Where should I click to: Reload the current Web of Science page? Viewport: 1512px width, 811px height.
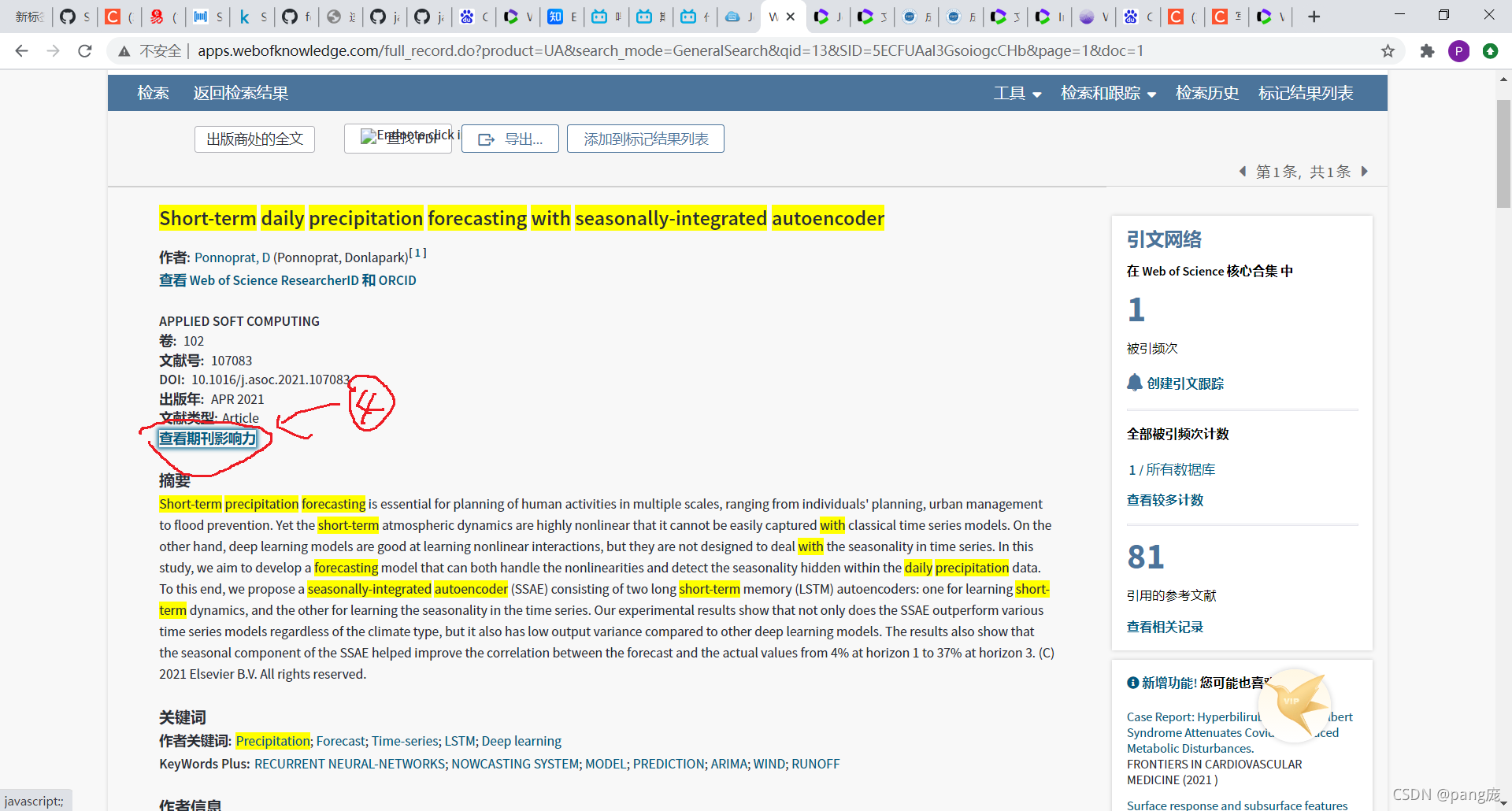tap(85, 51)
